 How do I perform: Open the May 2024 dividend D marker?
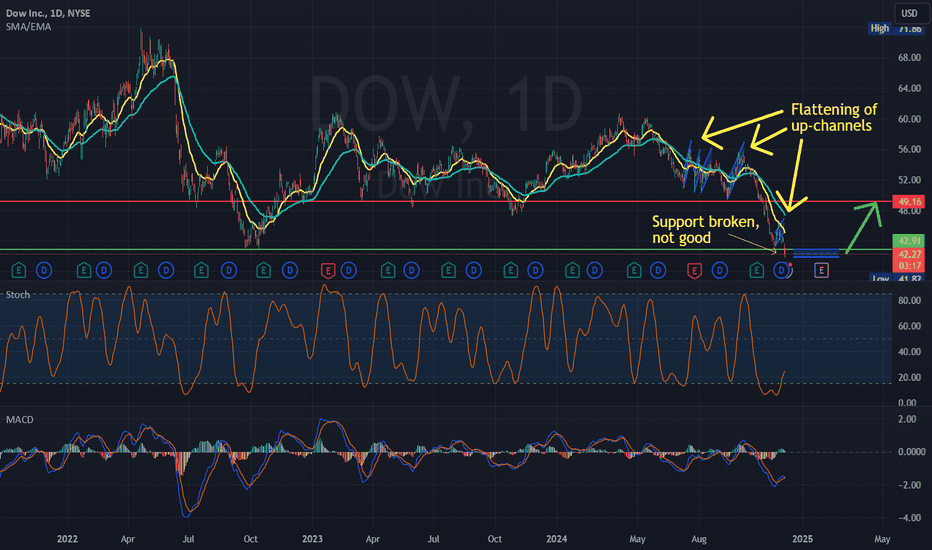click(658, 271)
